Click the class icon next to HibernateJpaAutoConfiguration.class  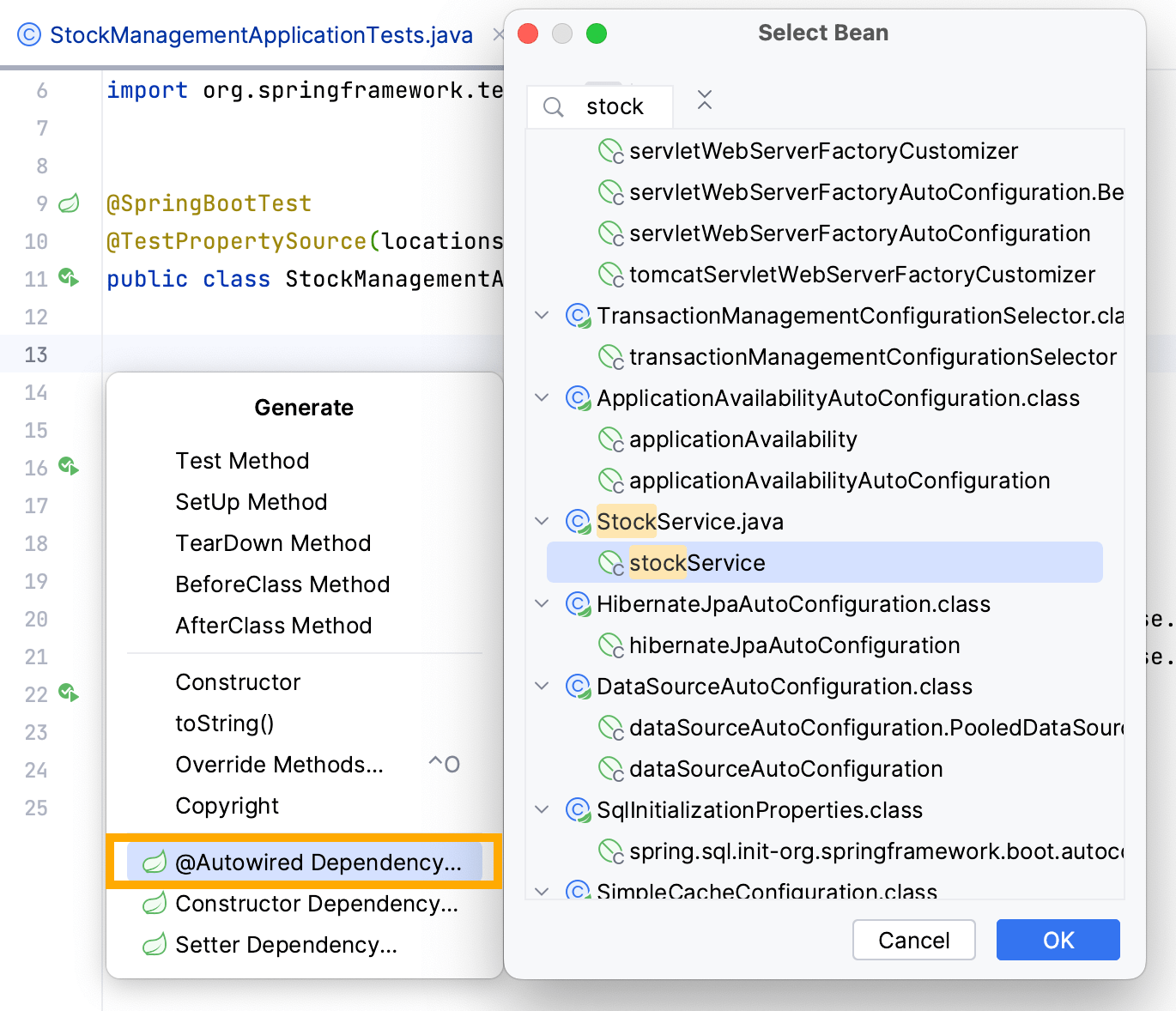tap(579, 604)
